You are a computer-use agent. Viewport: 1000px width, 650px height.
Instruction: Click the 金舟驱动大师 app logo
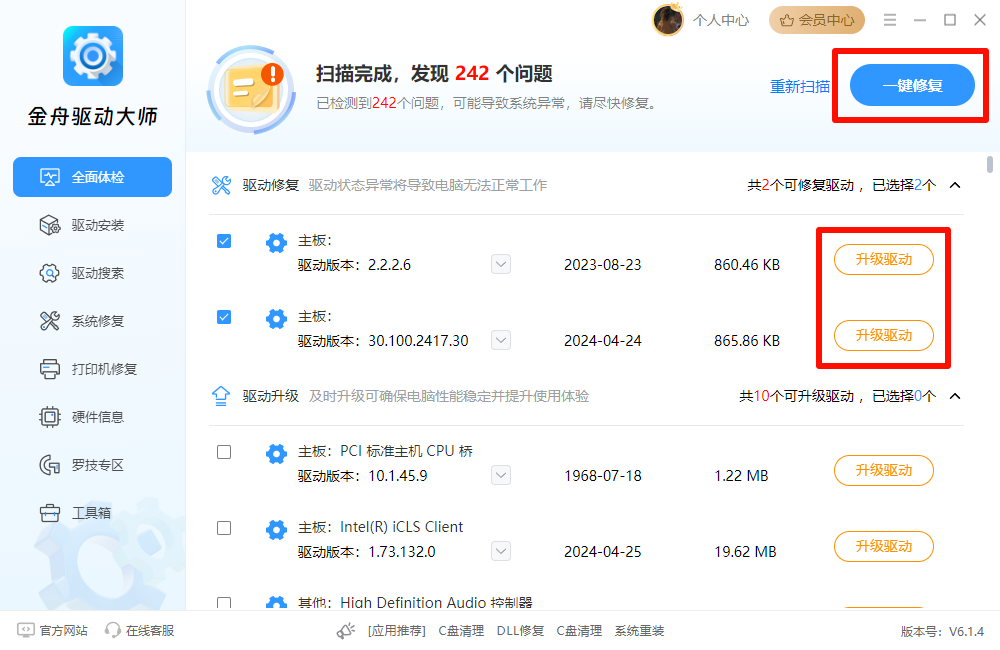click(93, 56)
